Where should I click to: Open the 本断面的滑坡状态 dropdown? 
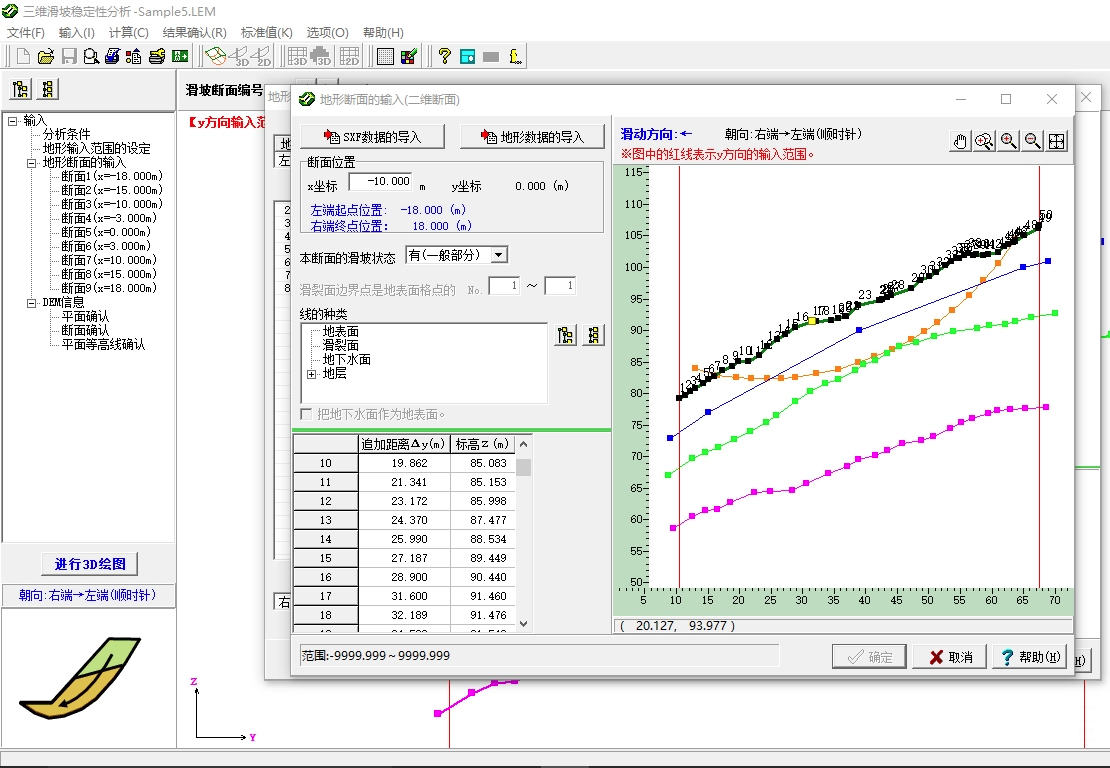point(499,256)
